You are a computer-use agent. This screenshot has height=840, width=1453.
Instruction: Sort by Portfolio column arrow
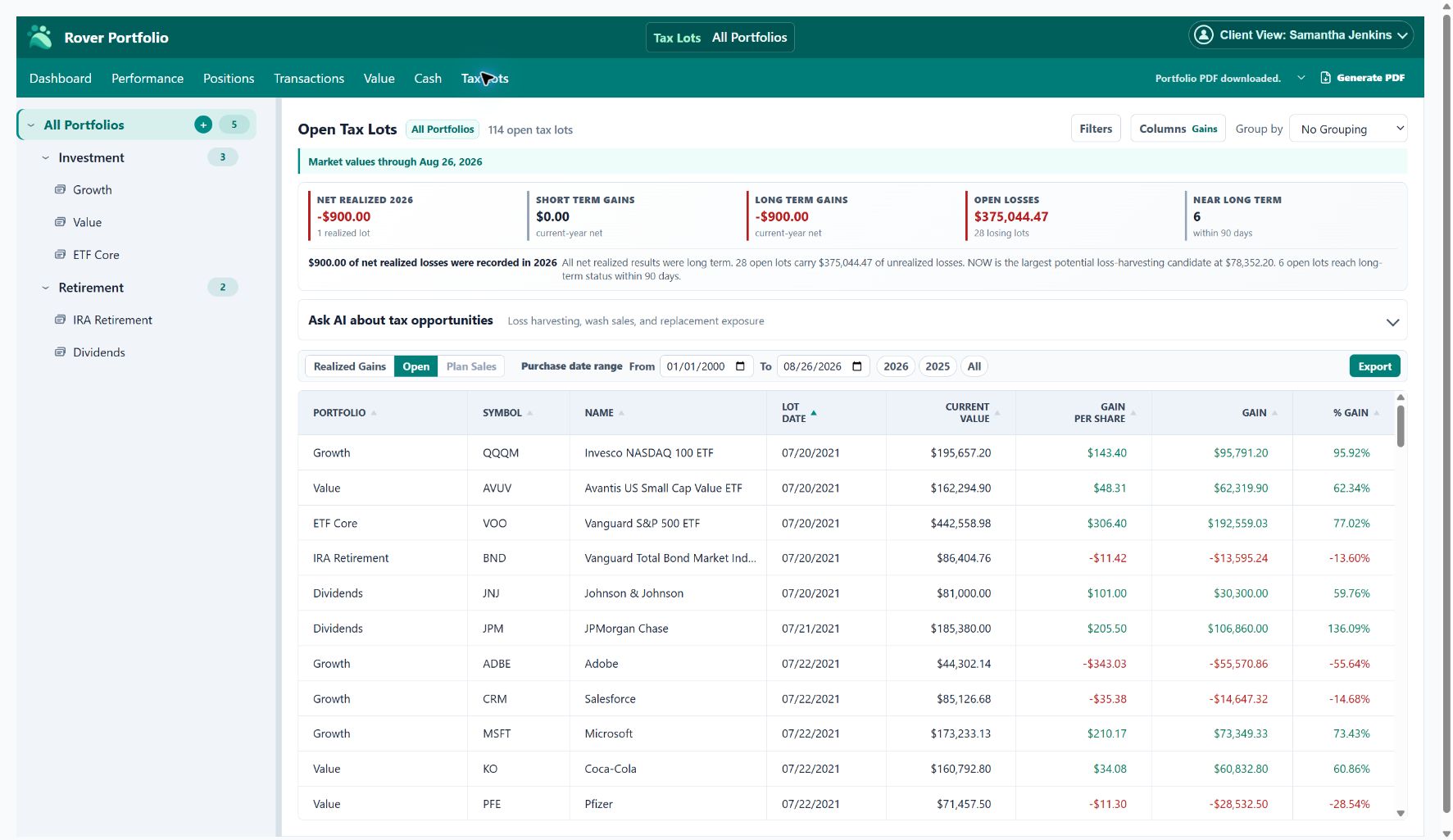[x=374, y=413]
